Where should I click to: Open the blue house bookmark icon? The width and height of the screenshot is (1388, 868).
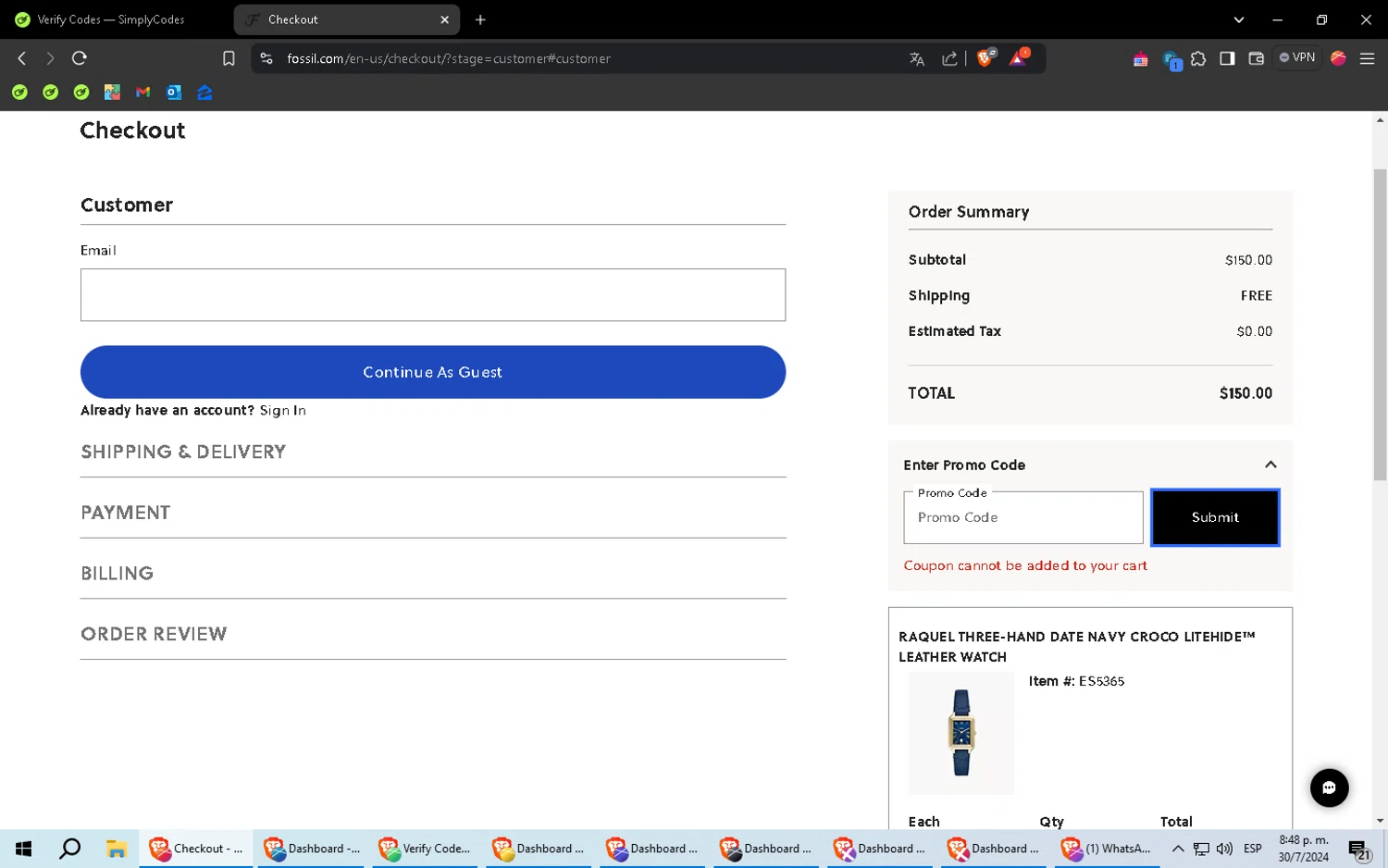click(x=204, y=93)
